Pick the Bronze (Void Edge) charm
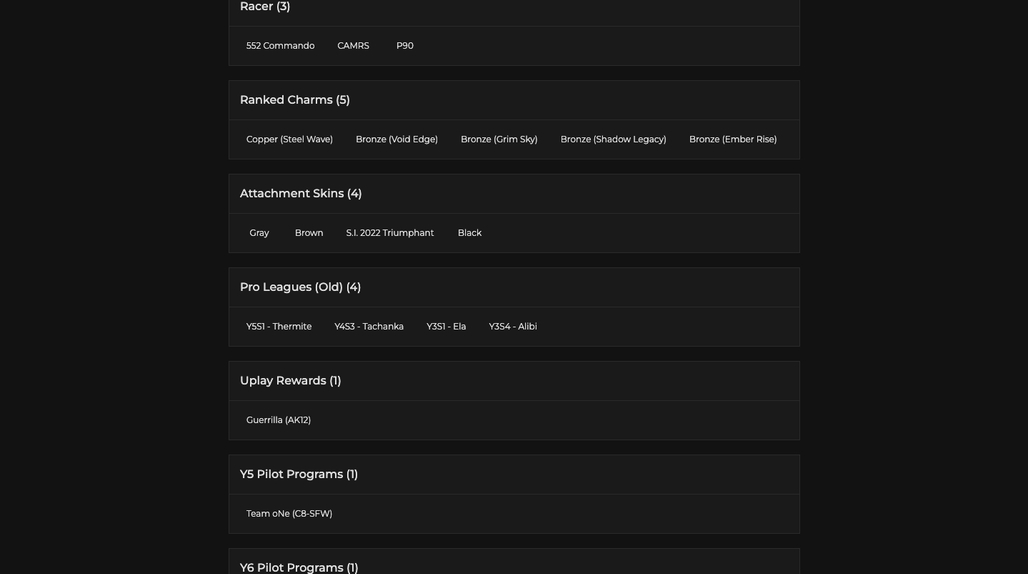 397,140
